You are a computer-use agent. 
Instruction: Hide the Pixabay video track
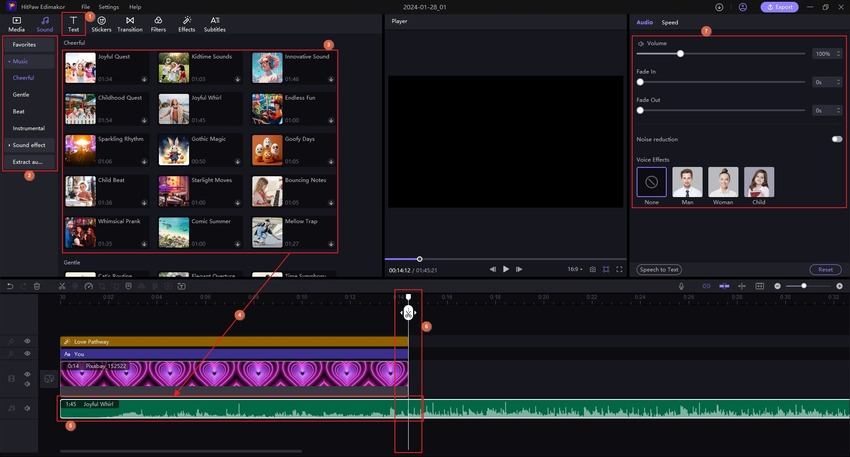pyautogui.click(x=27, y=374)
